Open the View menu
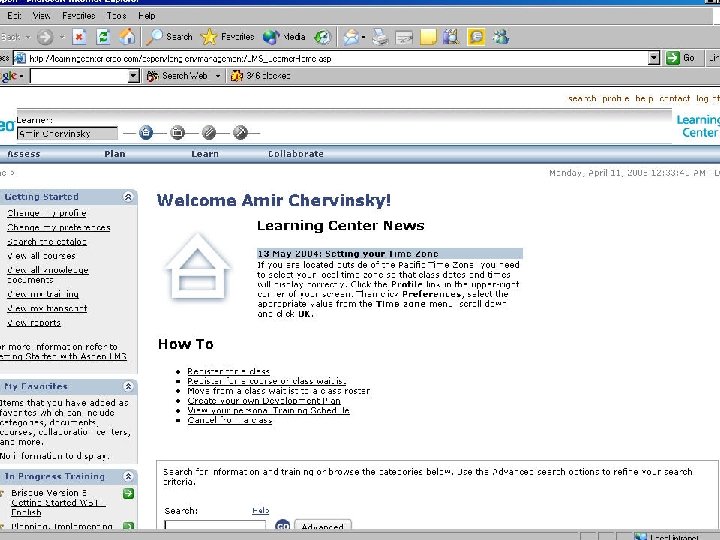The width and height of the screenshot is (720, 540). (x=41, y=16)
